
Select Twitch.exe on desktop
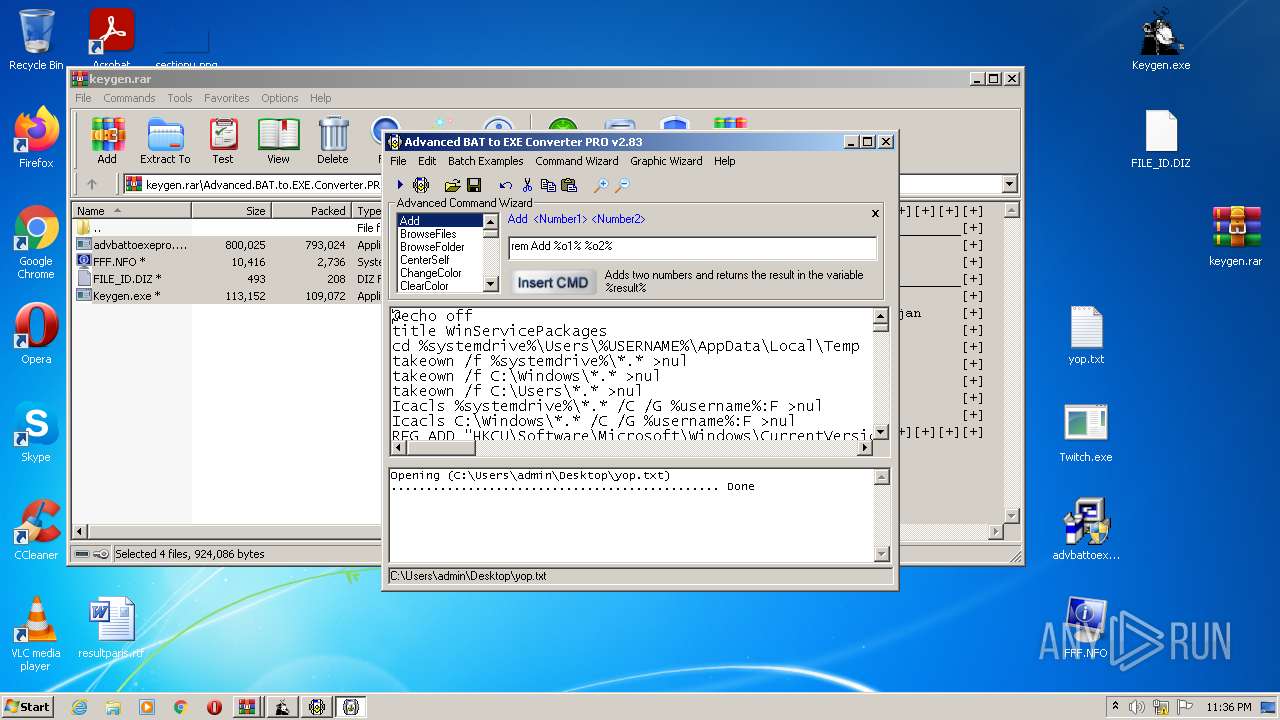[1086, 433]
